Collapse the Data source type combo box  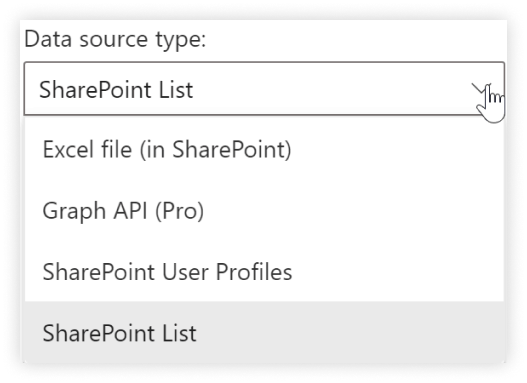tap(264, 89)
